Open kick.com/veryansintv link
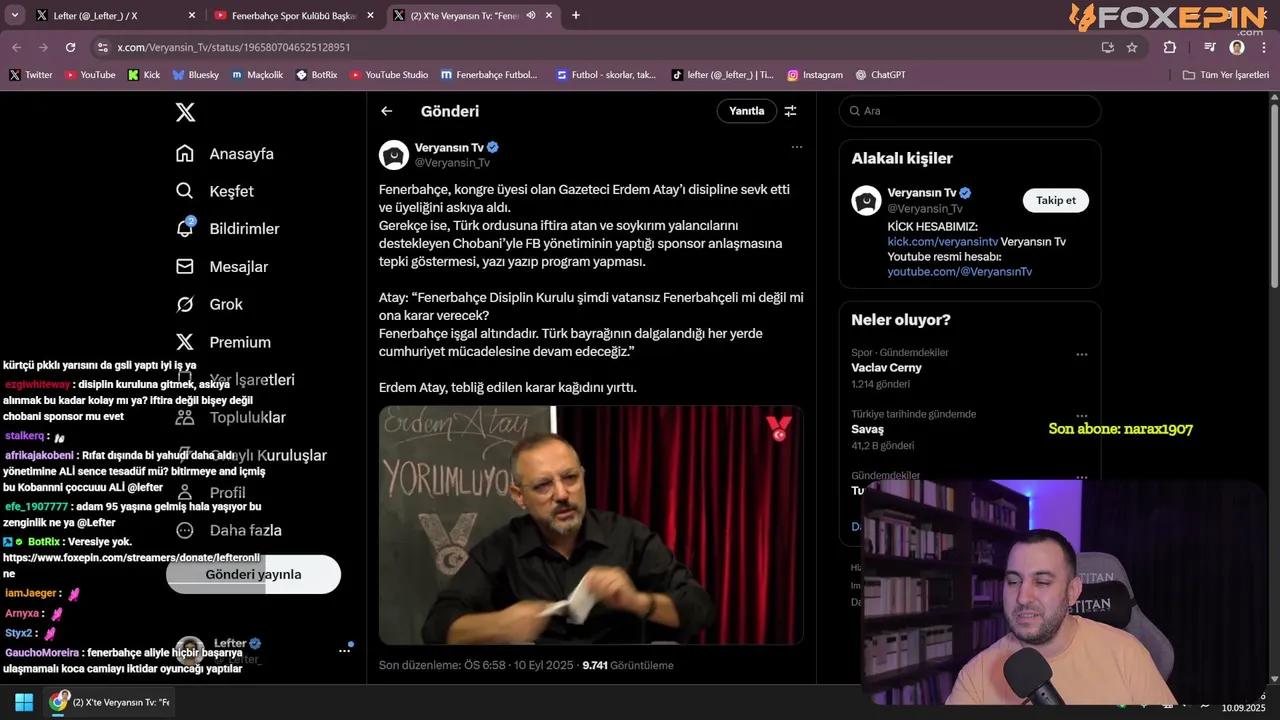This screenshot has height=720, width=1280. tap(942, 242)
